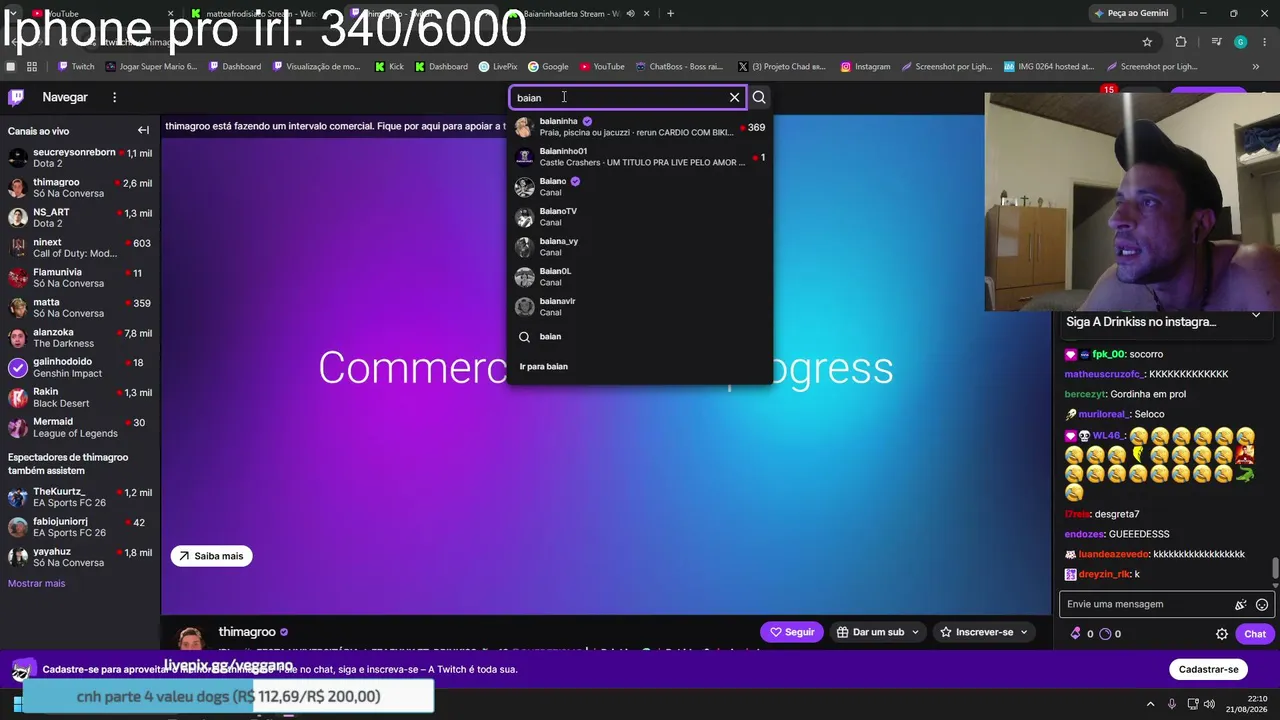Click the Seguir follow button

pos(792,632)
